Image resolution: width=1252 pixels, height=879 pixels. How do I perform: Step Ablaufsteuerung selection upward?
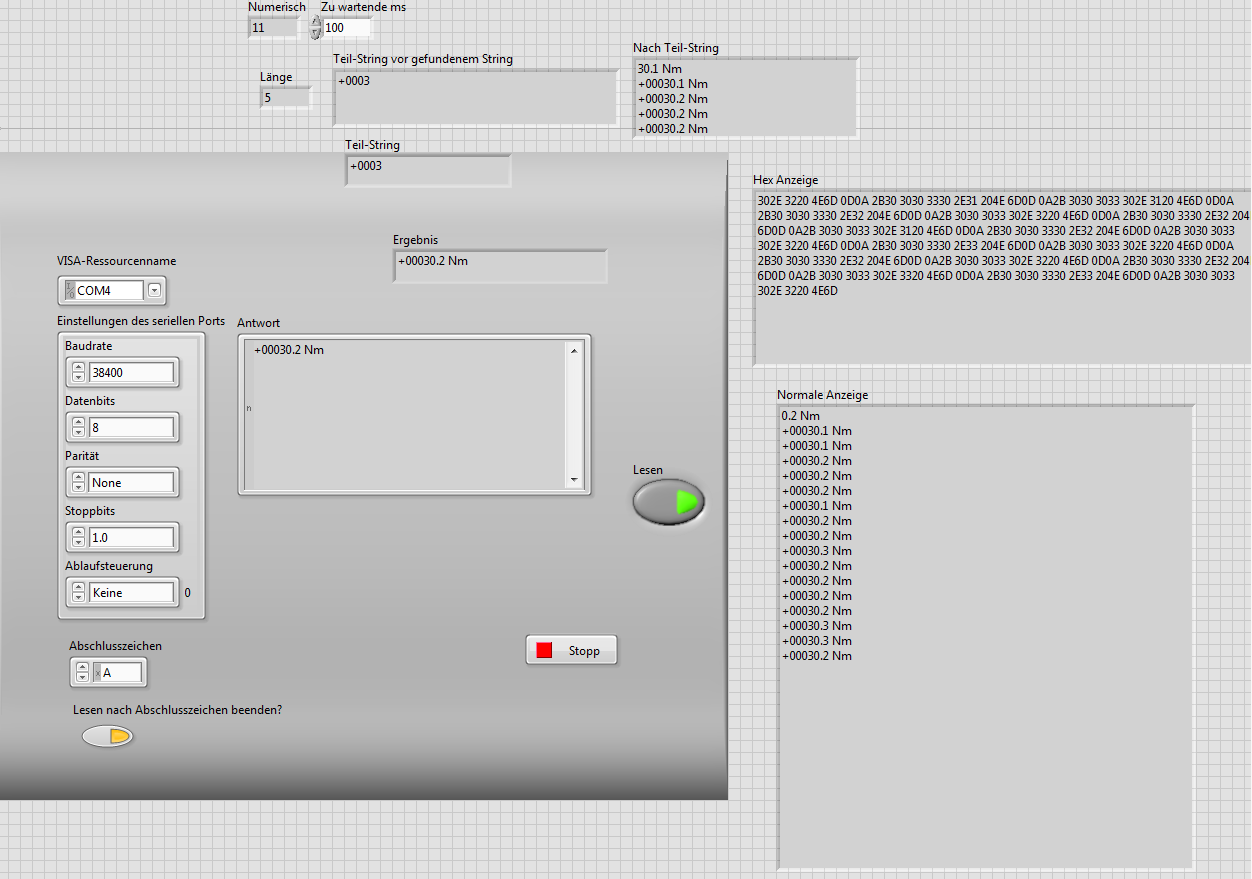click(x=79, y=587)
